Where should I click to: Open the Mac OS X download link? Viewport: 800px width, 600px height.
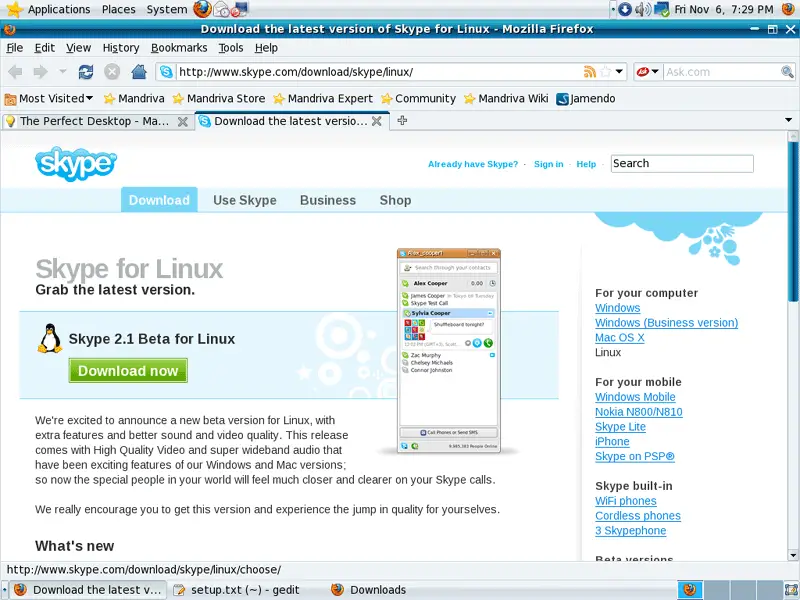click(619, 337)
